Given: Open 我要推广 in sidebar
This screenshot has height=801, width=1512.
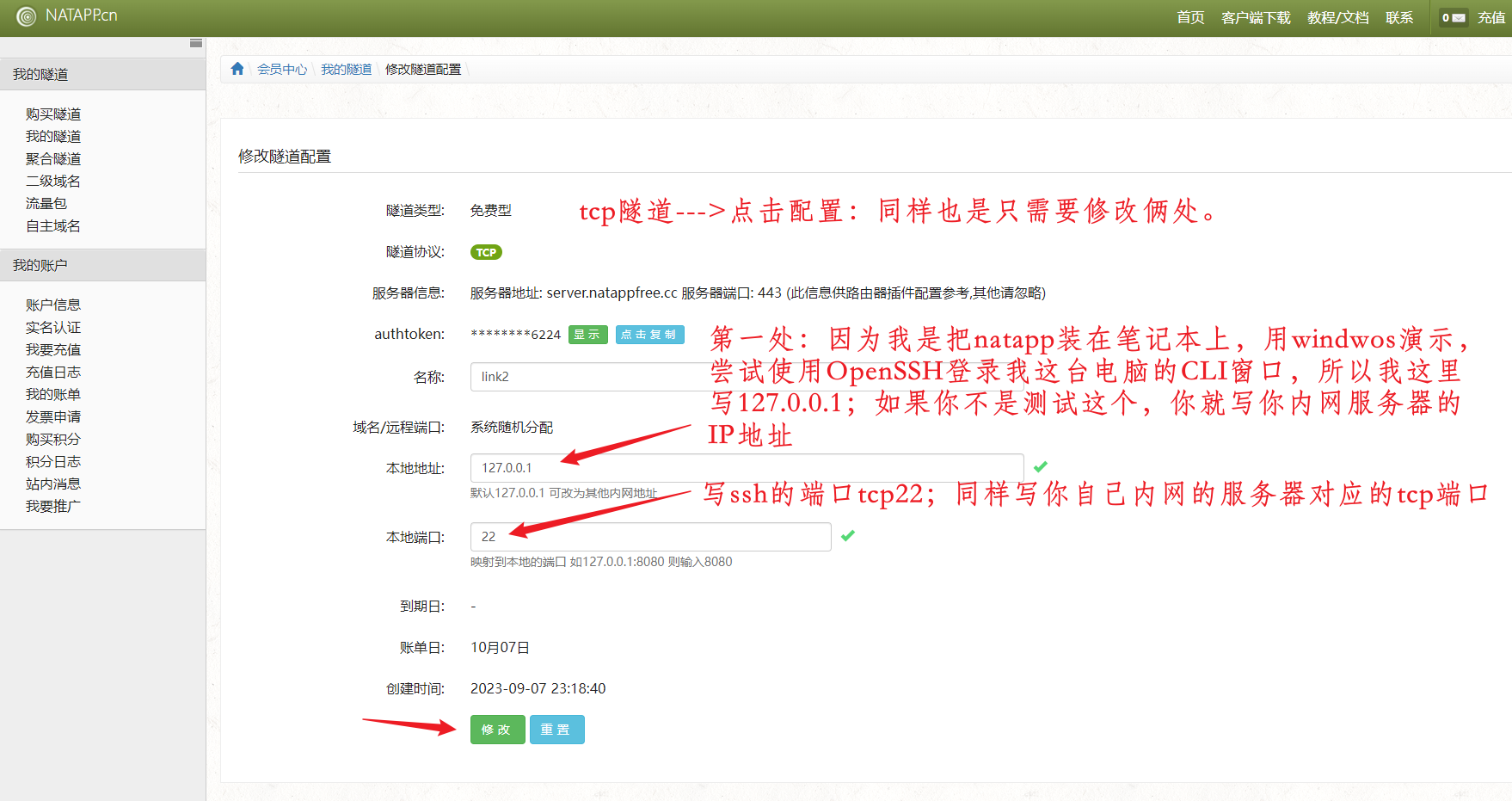Looking at the screenshot, I should [53, 506].
